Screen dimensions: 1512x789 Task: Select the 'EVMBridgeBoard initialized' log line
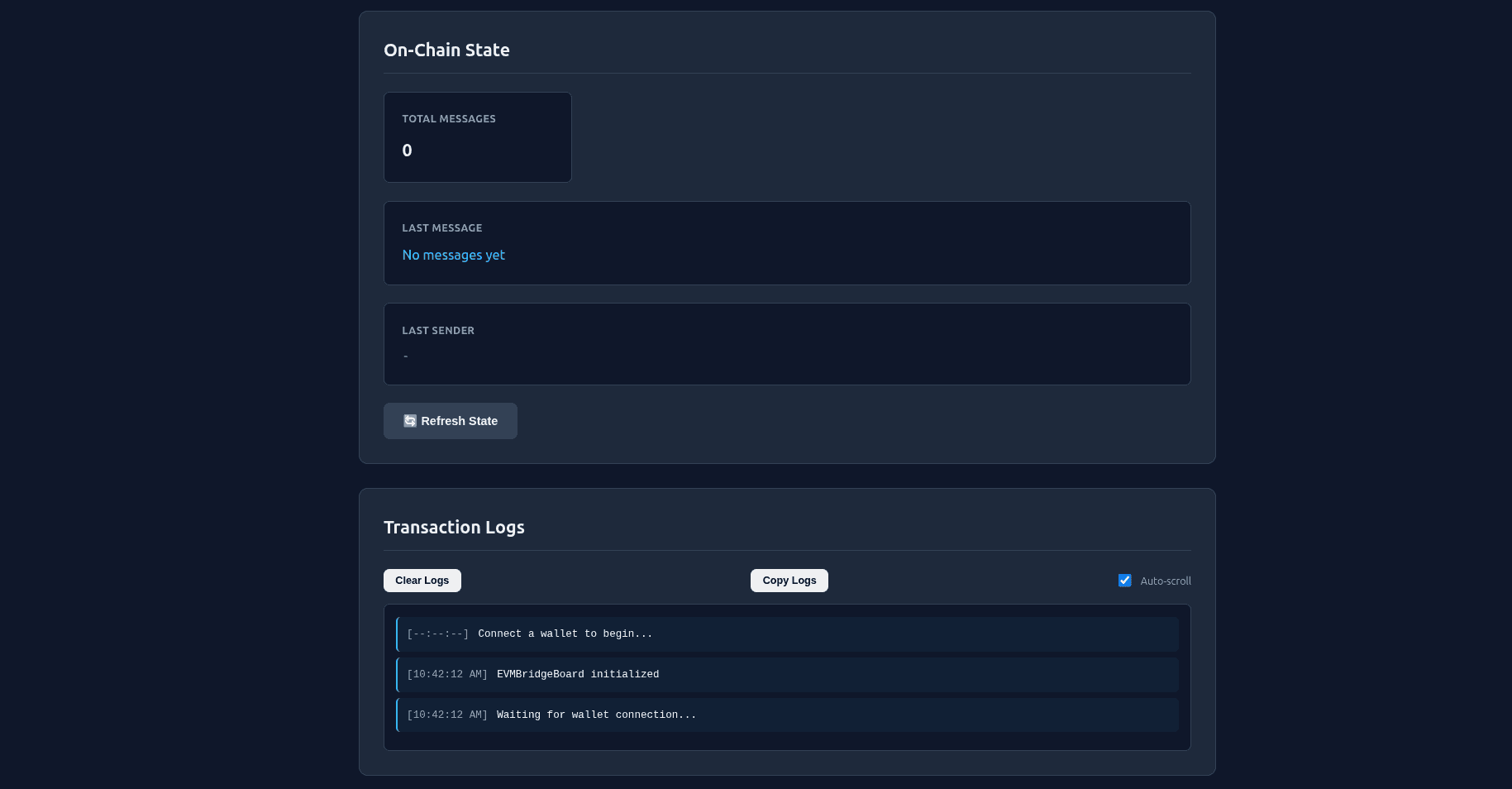click(x=788, y=675)
